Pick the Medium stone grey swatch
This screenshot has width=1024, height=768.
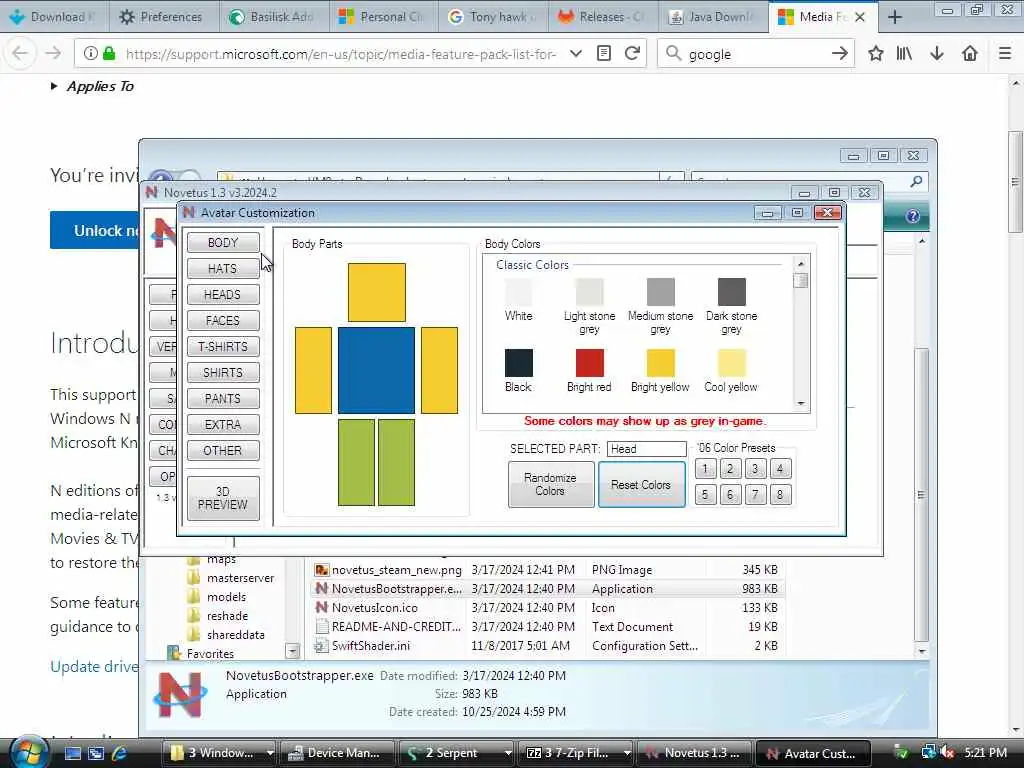pyautogui.click(x=661, y=292)
